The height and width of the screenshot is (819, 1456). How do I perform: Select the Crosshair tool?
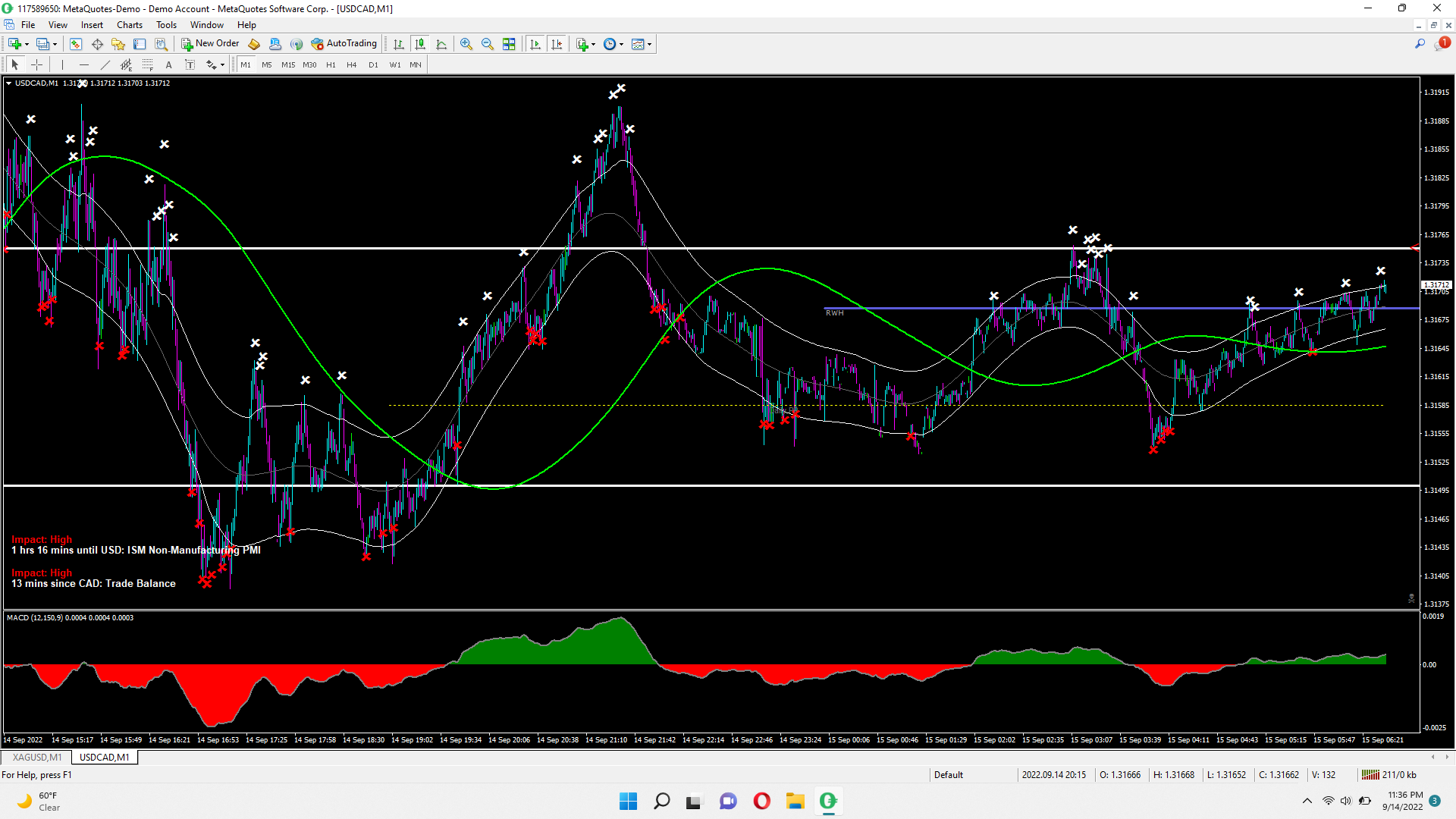point(36,65)
